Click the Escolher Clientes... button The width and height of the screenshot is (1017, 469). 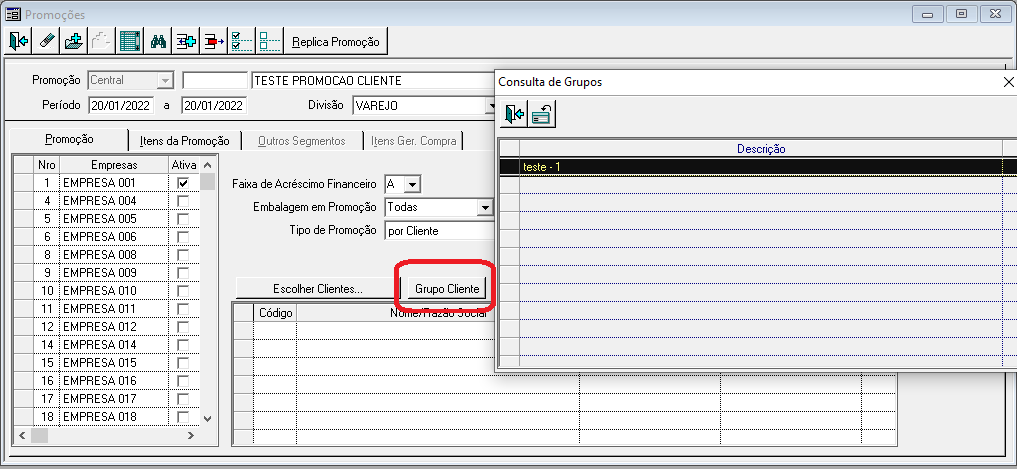[x=318, y=289]
